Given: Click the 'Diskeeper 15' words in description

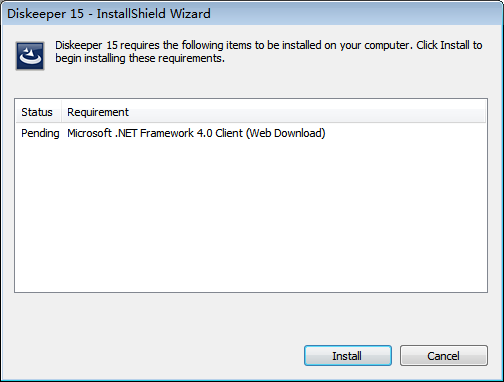Looking at the screenshot, I should click(87, 45).
